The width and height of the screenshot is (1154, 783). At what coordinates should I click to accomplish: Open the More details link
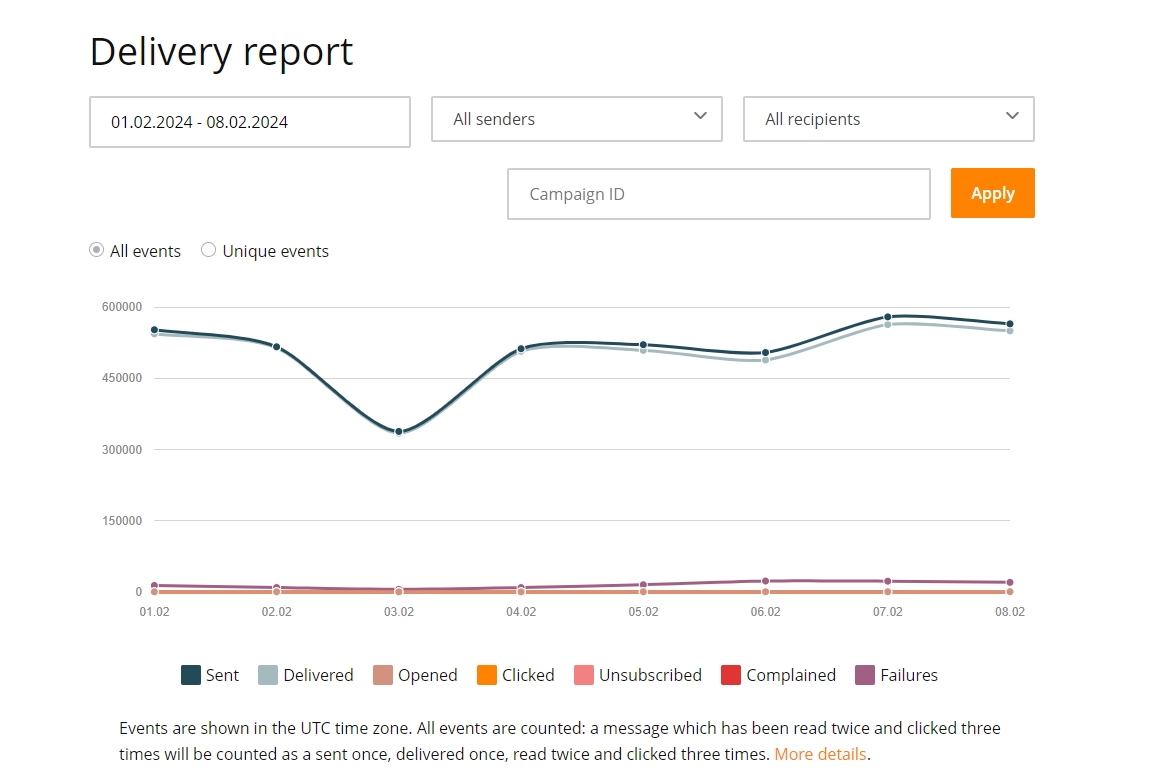[x=821, y=754]
